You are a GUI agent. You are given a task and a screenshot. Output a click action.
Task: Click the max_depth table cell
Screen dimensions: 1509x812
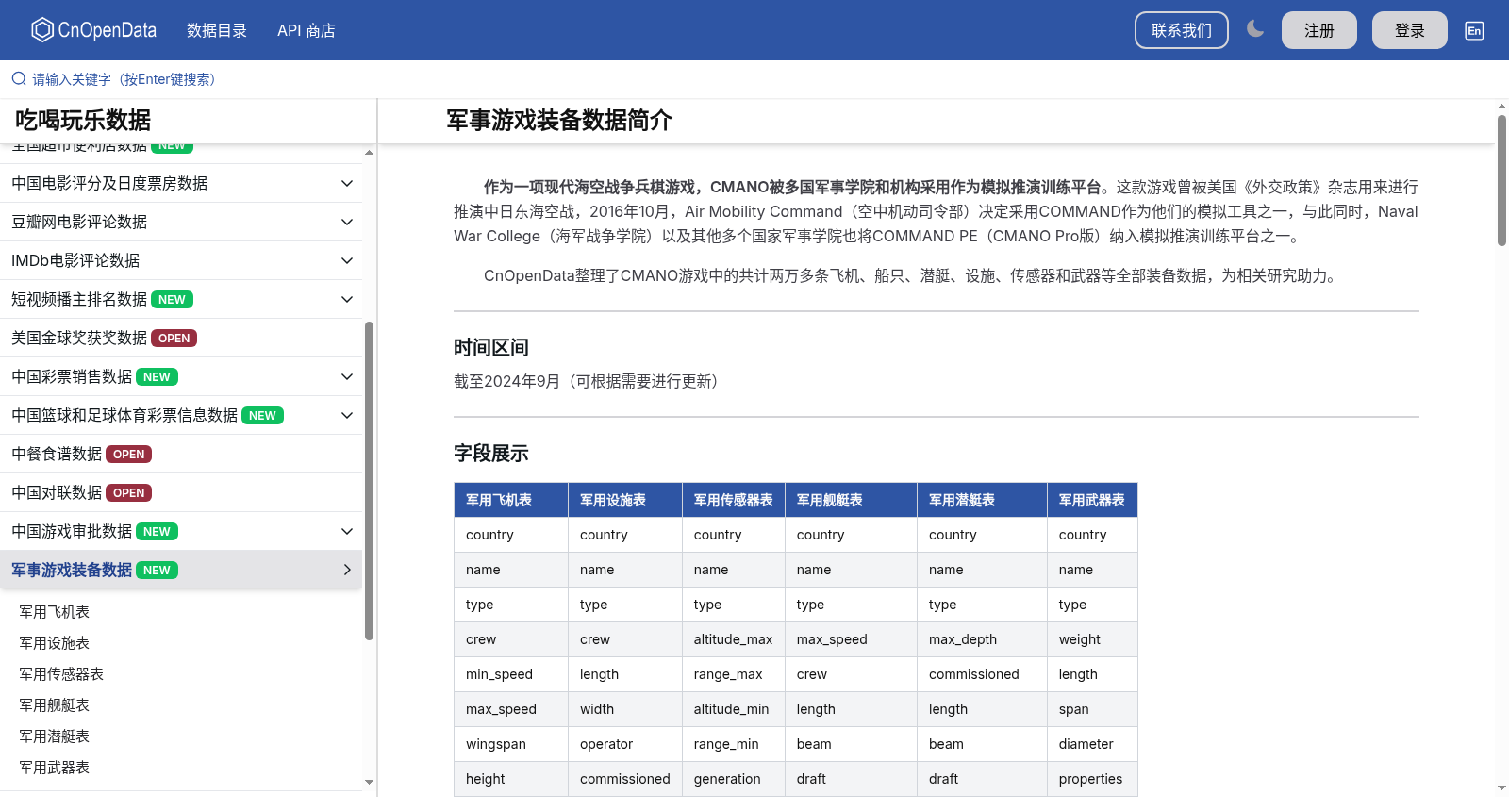982,639
